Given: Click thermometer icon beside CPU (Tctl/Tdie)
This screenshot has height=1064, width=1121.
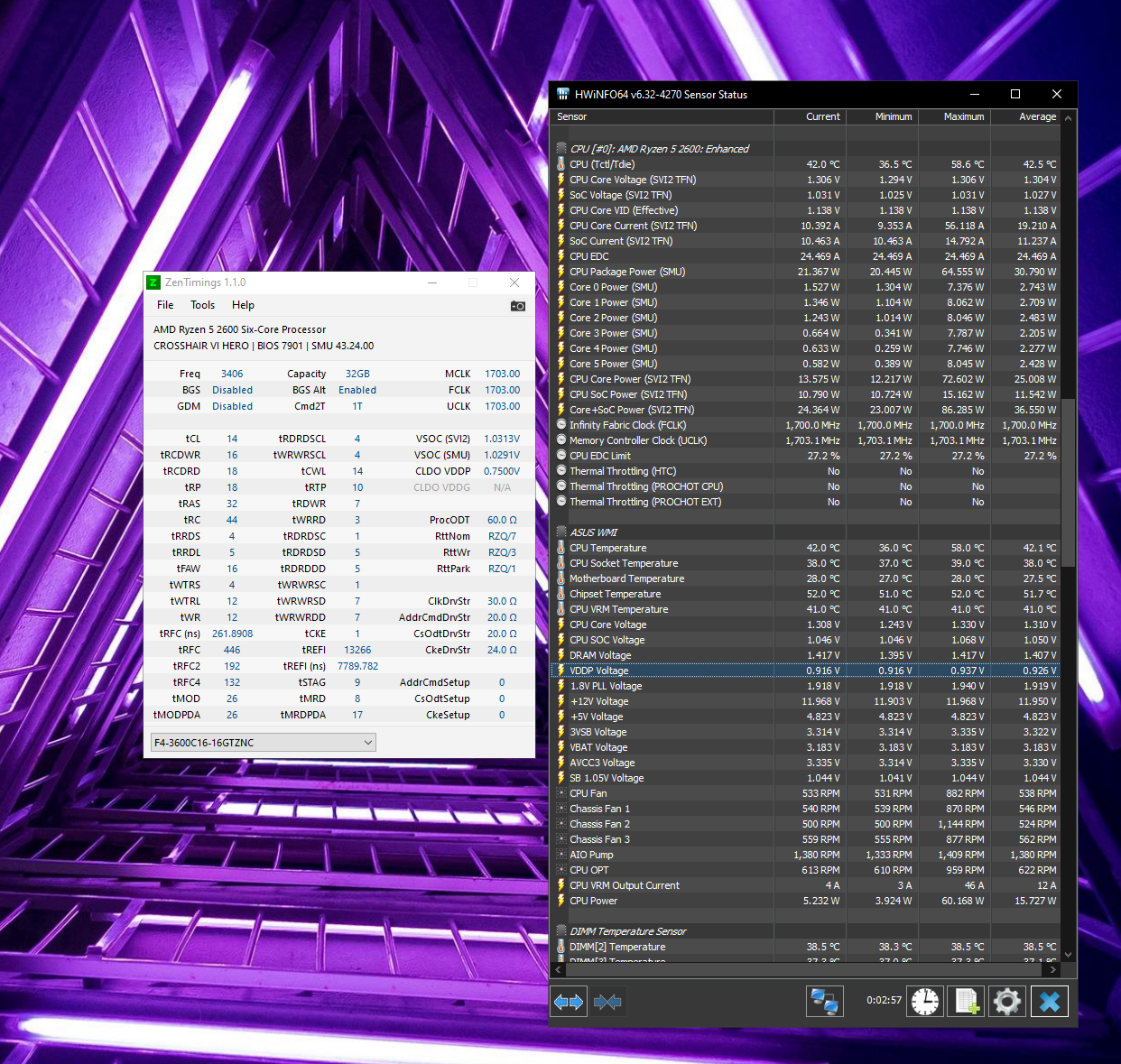Looking at the screenshot, I should tap(561, 164).
